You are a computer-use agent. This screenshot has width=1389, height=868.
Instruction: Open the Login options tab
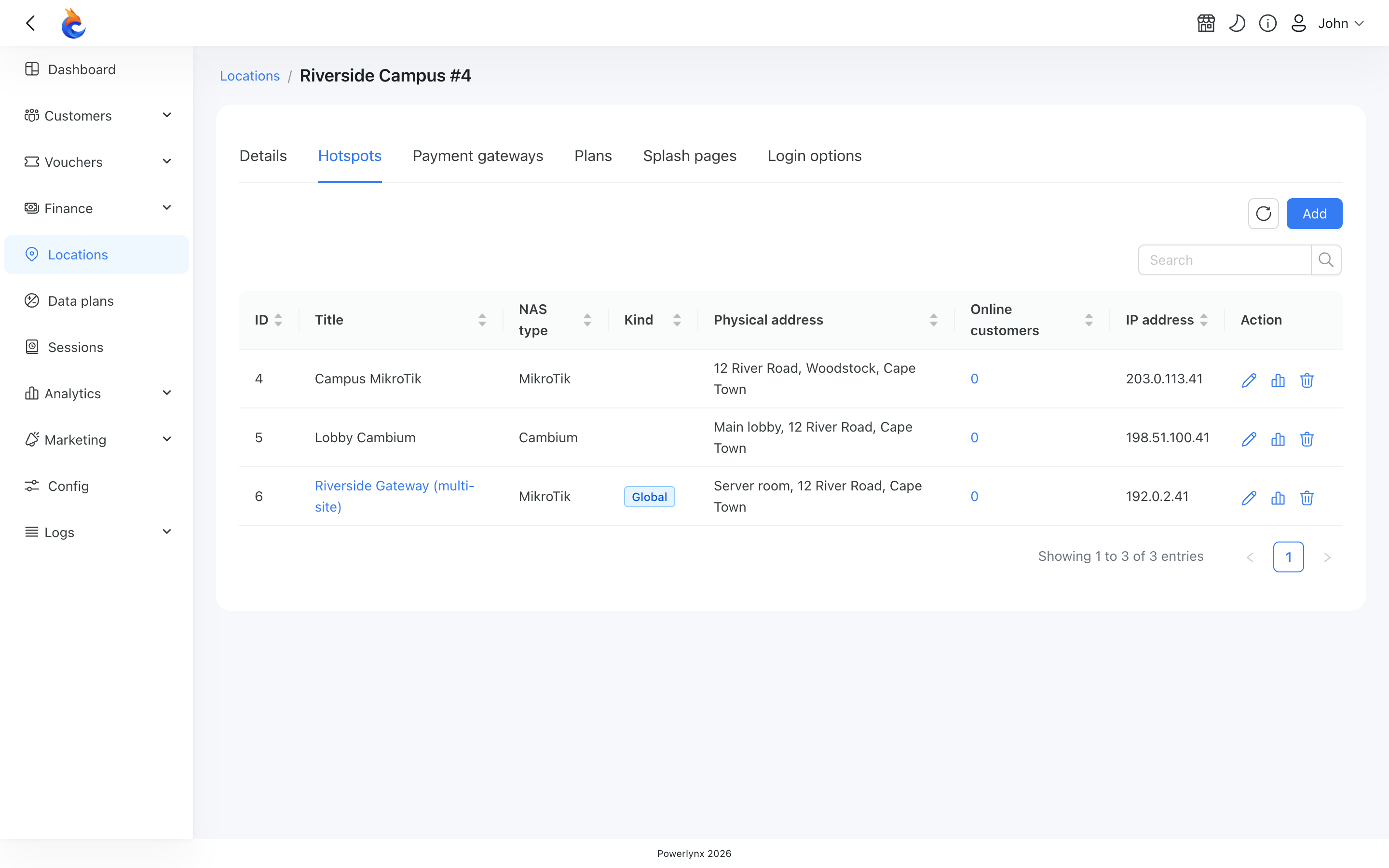[x=815, y=156]
